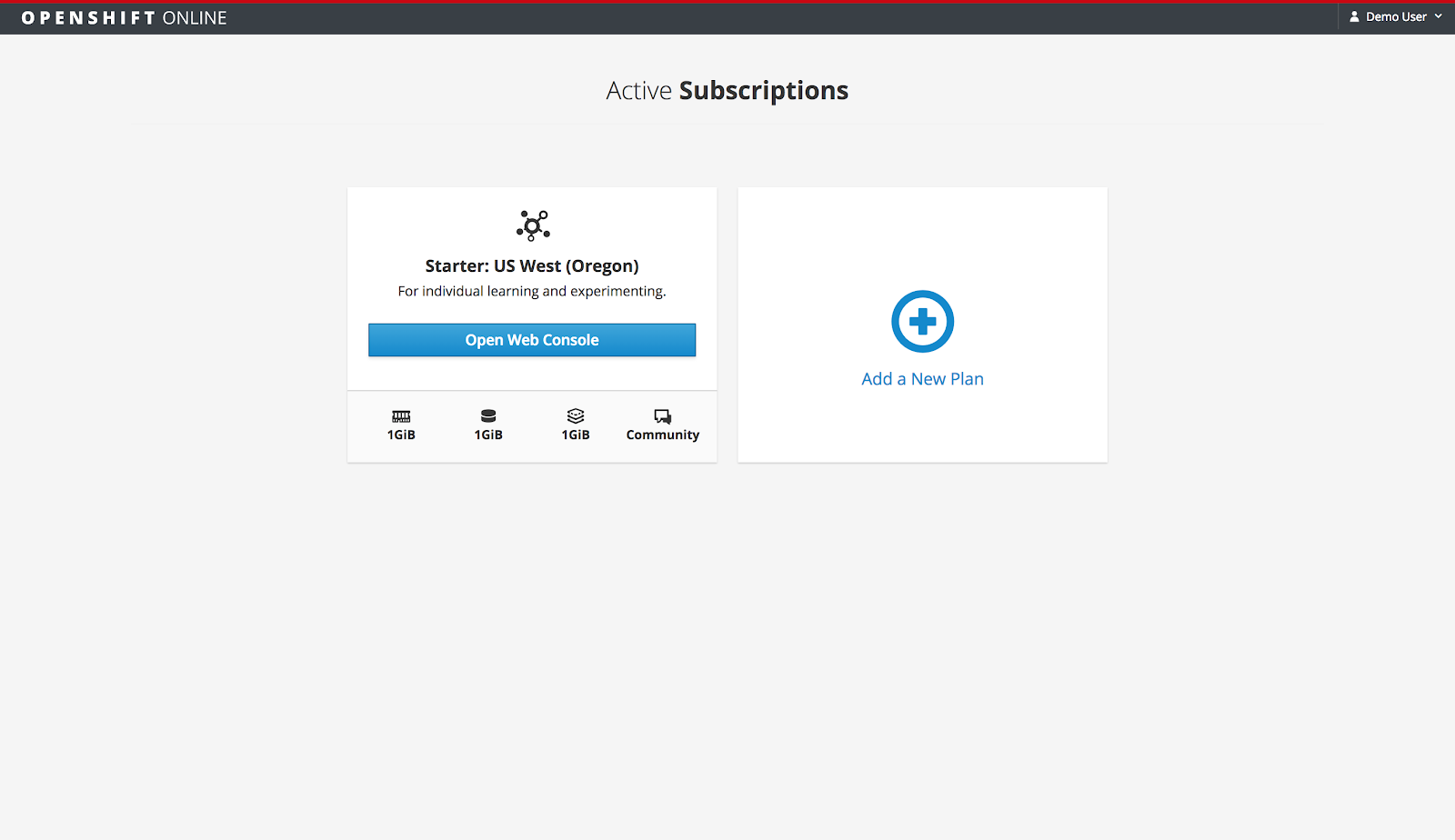This screenshot has width=1455, height=840.
Task: Click the 1GiB label under database icon
Action: coord(488,435)
